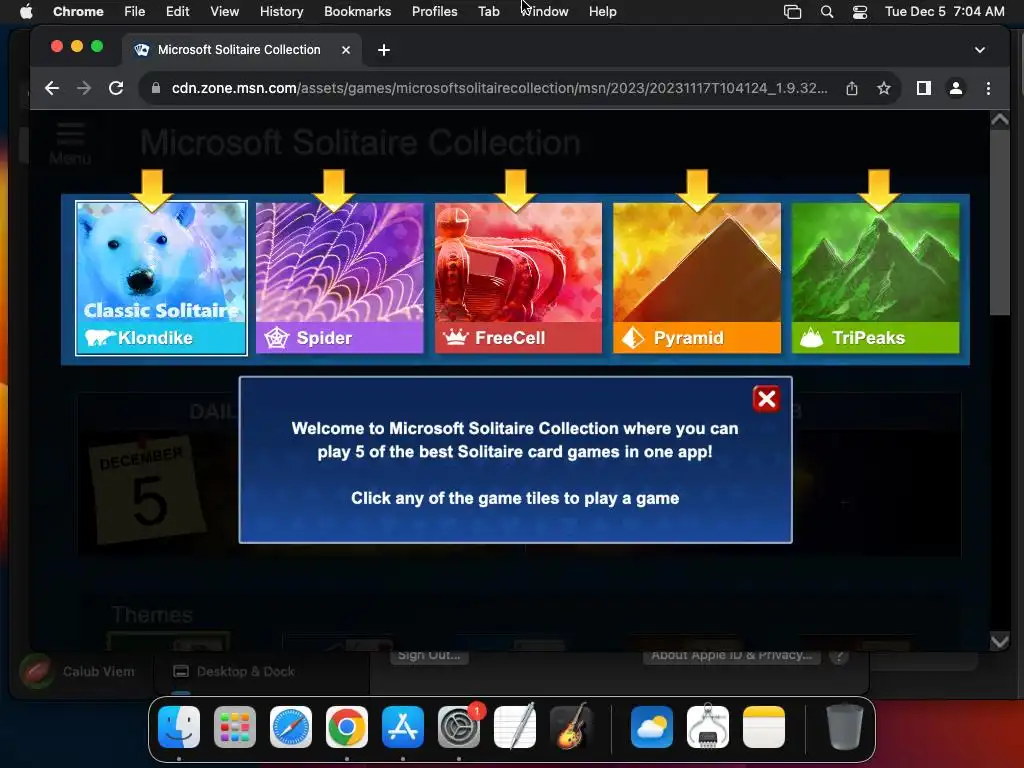The height and width of the screenshot is (768, 1024).
Task: Share this page via share icon
Action: click(x=852, y=88)
